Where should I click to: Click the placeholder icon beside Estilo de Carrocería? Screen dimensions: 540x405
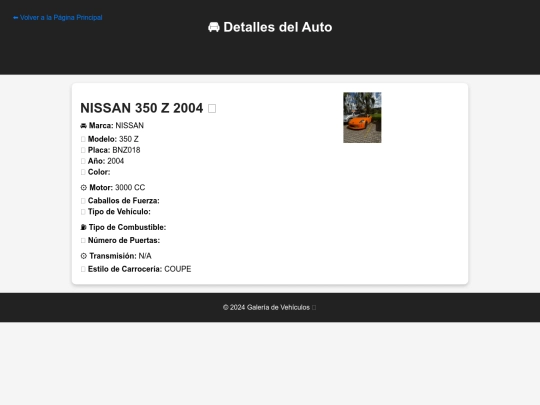click(x=83, y=269)
